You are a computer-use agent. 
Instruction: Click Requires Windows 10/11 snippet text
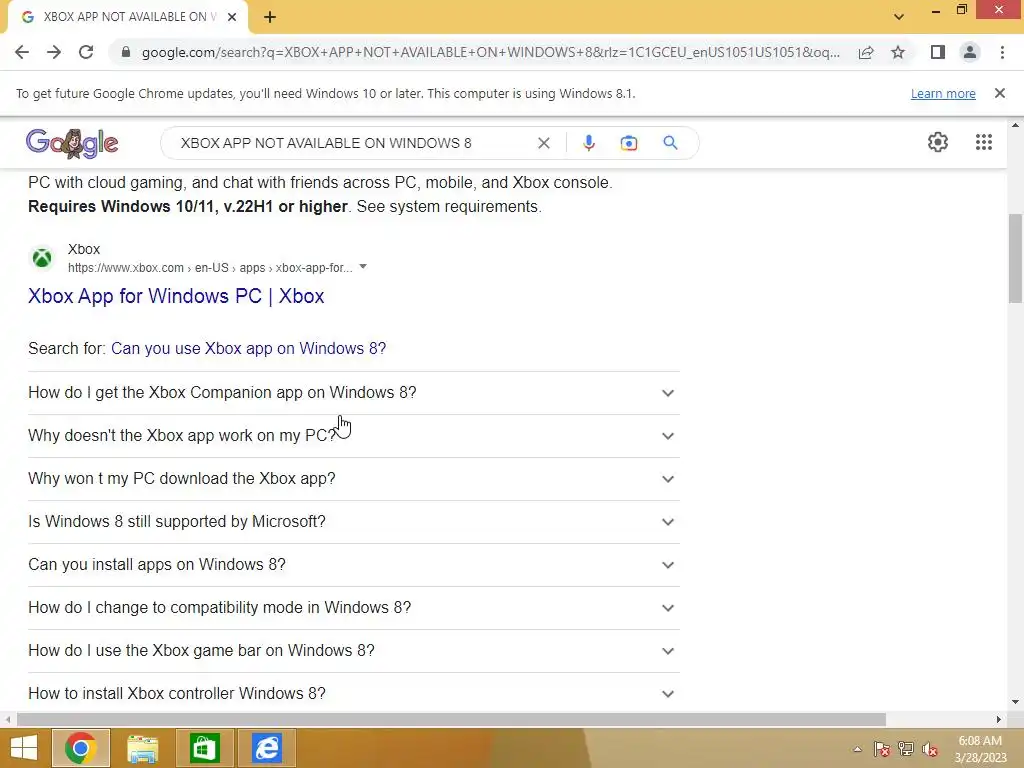pos(187,206)
